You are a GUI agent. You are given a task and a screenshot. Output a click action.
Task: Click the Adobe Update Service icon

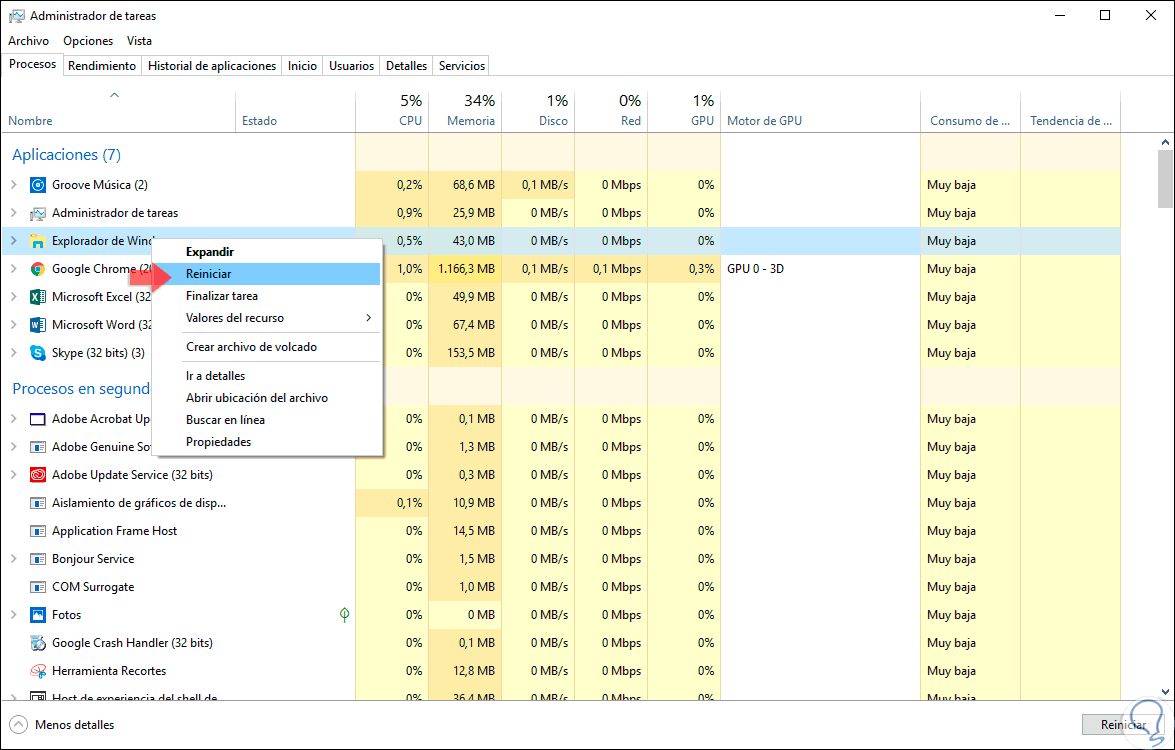point(38,475)
